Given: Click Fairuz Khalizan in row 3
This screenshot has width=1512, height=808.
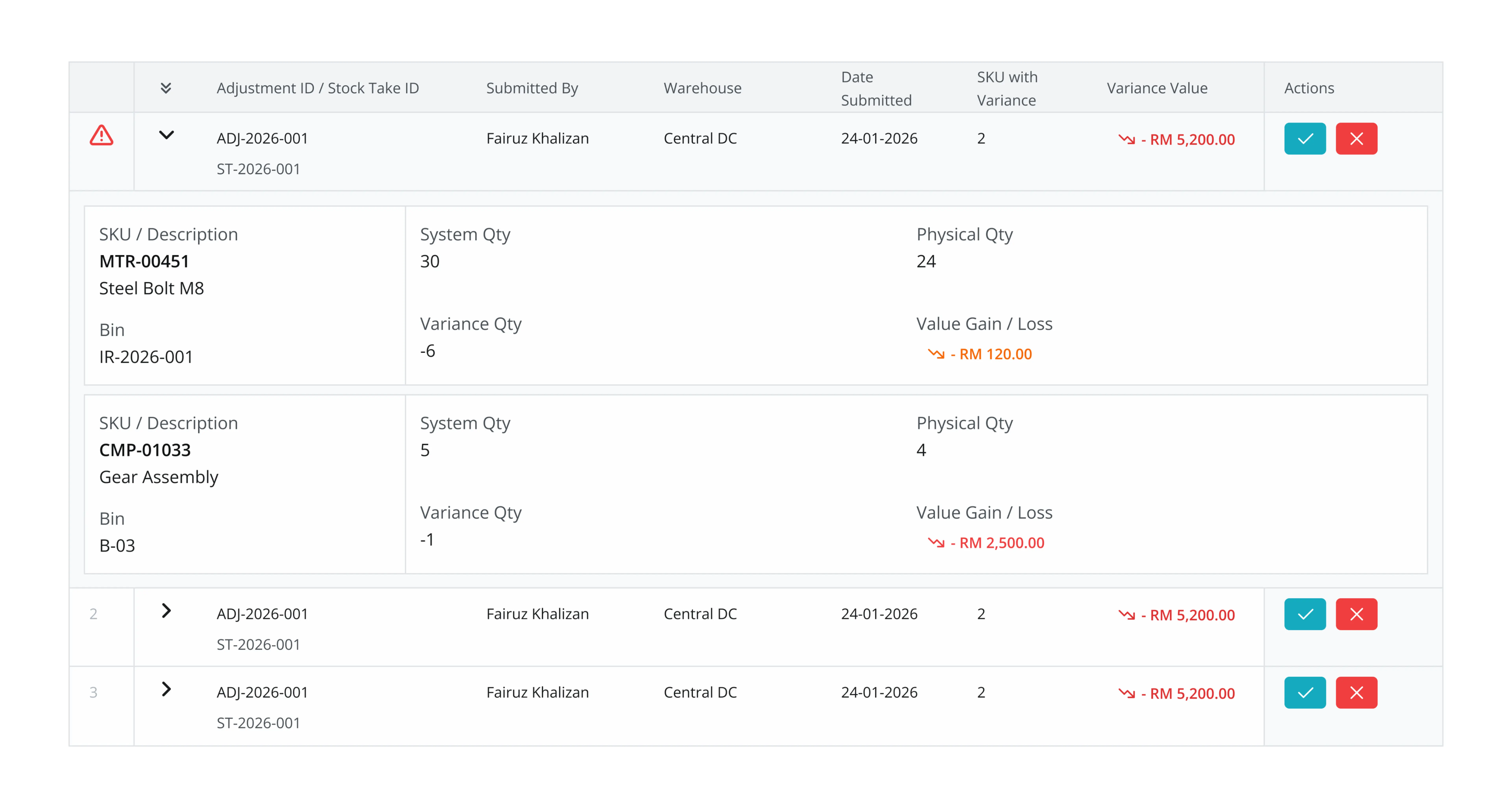Looking at the screenshot, I should click(538, 692).
